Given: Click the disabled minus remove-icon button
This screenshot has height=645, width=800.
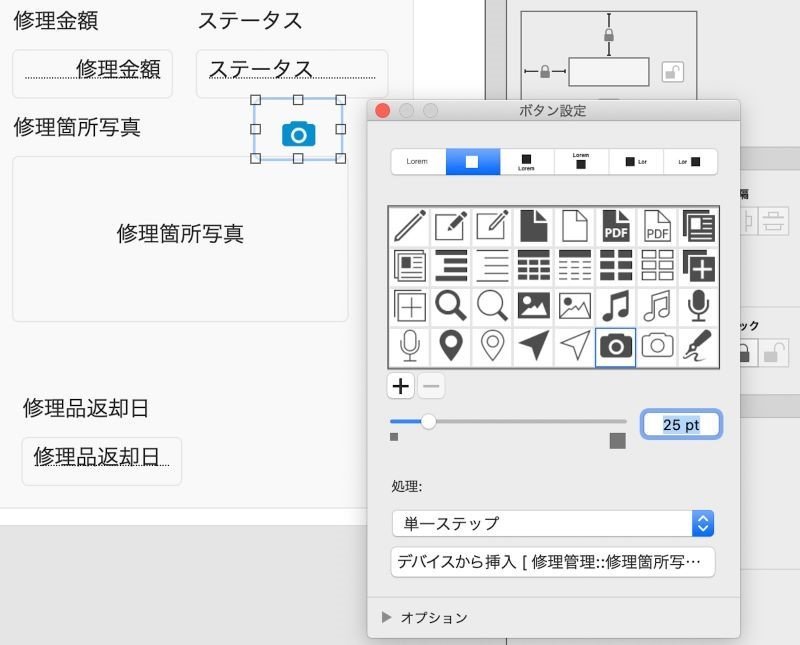Looking at the screenshot, I should pyautogui.click(x=431, y=386).
